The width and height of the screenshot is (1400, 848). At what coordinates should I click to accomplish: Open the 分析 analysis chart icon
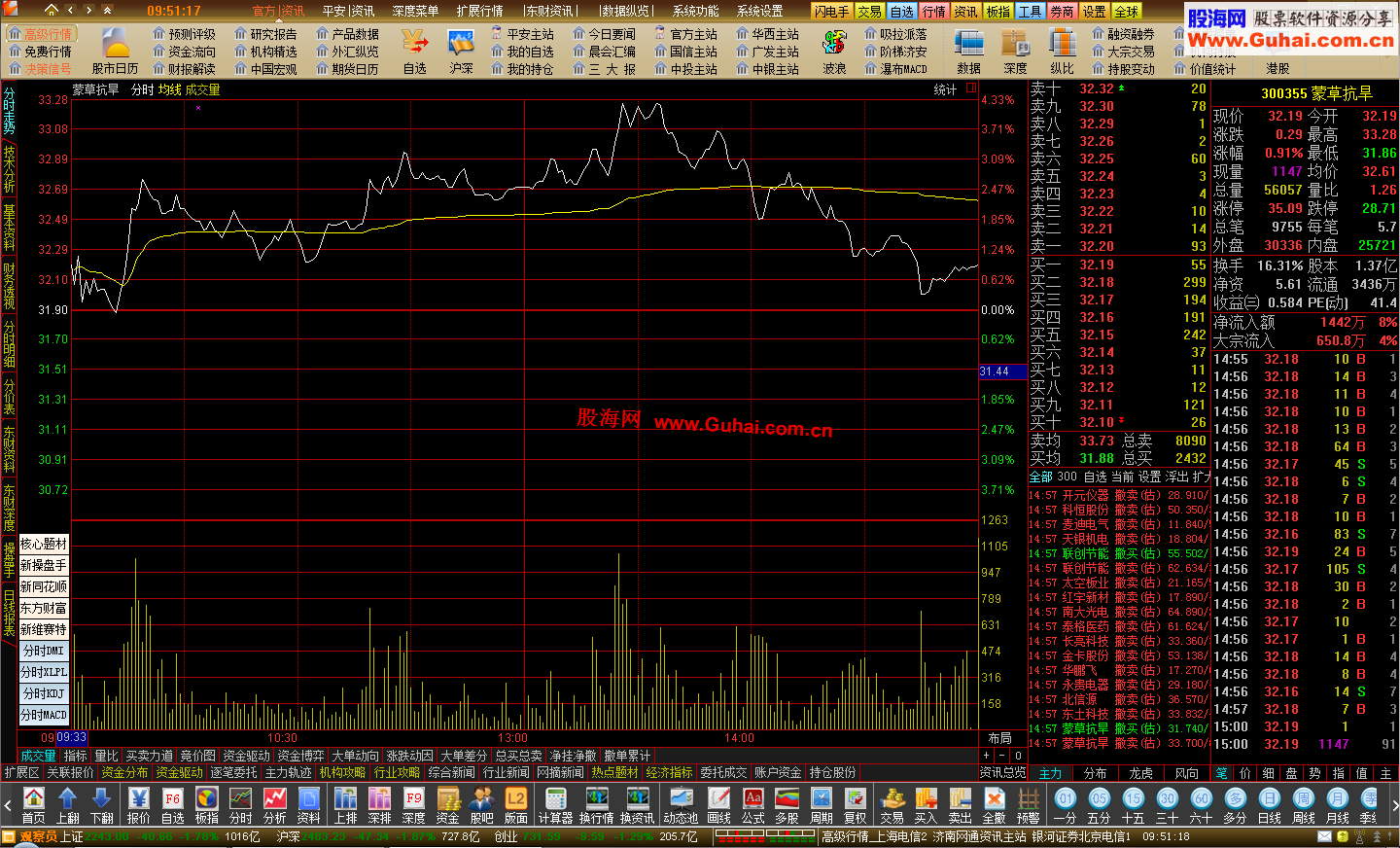coord(275,805)
